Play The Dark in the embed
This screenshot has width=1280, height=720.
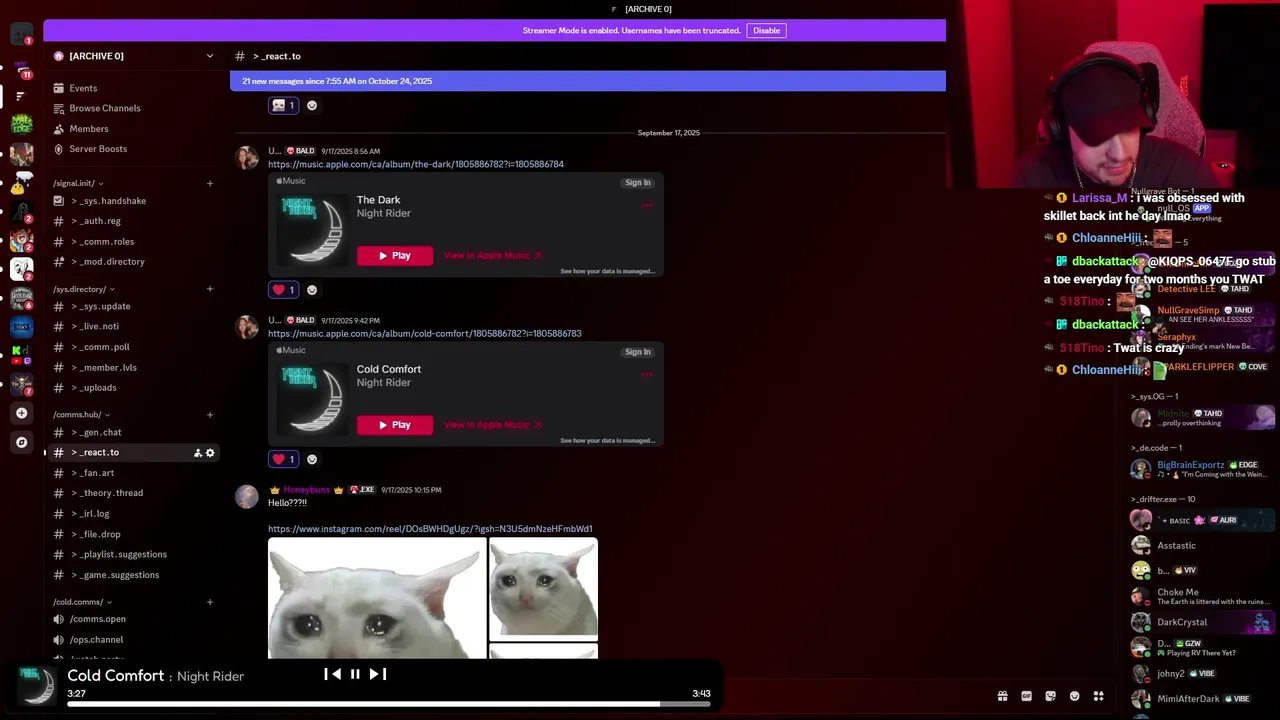[x=395, y=256]
